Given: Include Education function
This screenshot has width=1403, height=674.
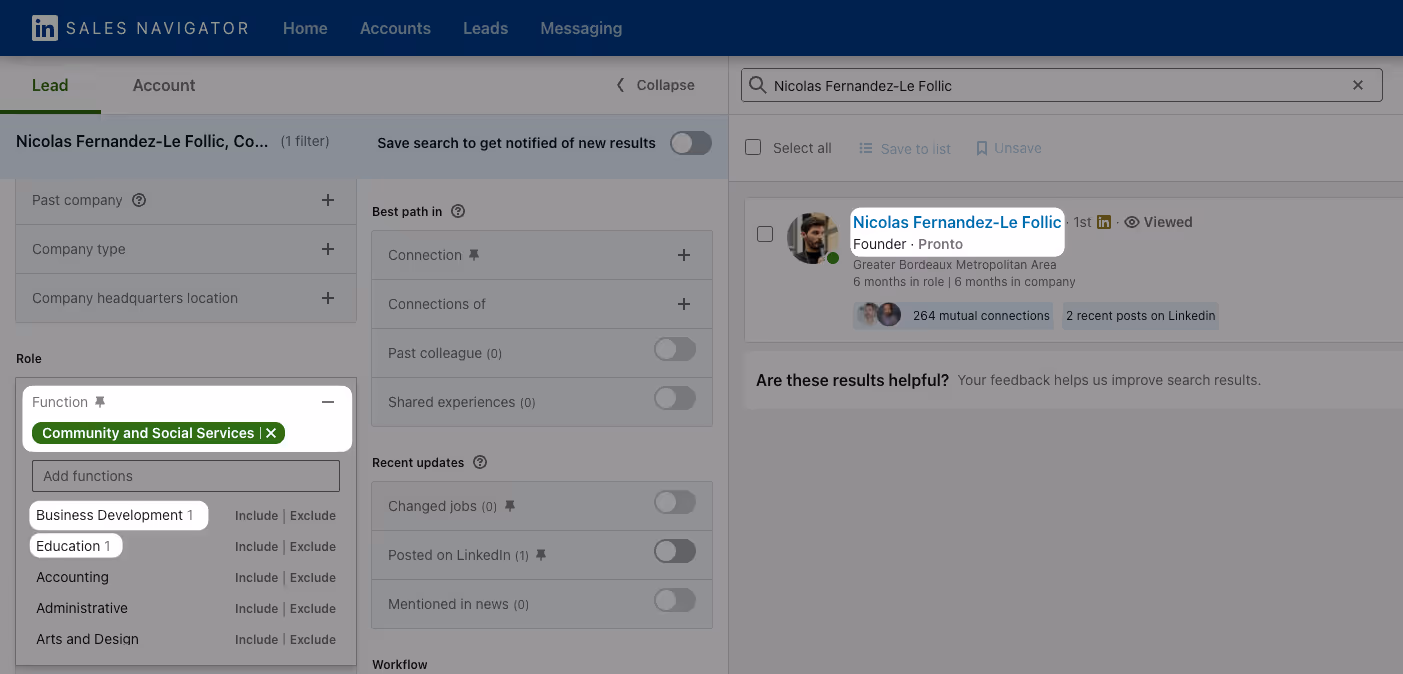Looking at the screenshot, I should point(256,547).
